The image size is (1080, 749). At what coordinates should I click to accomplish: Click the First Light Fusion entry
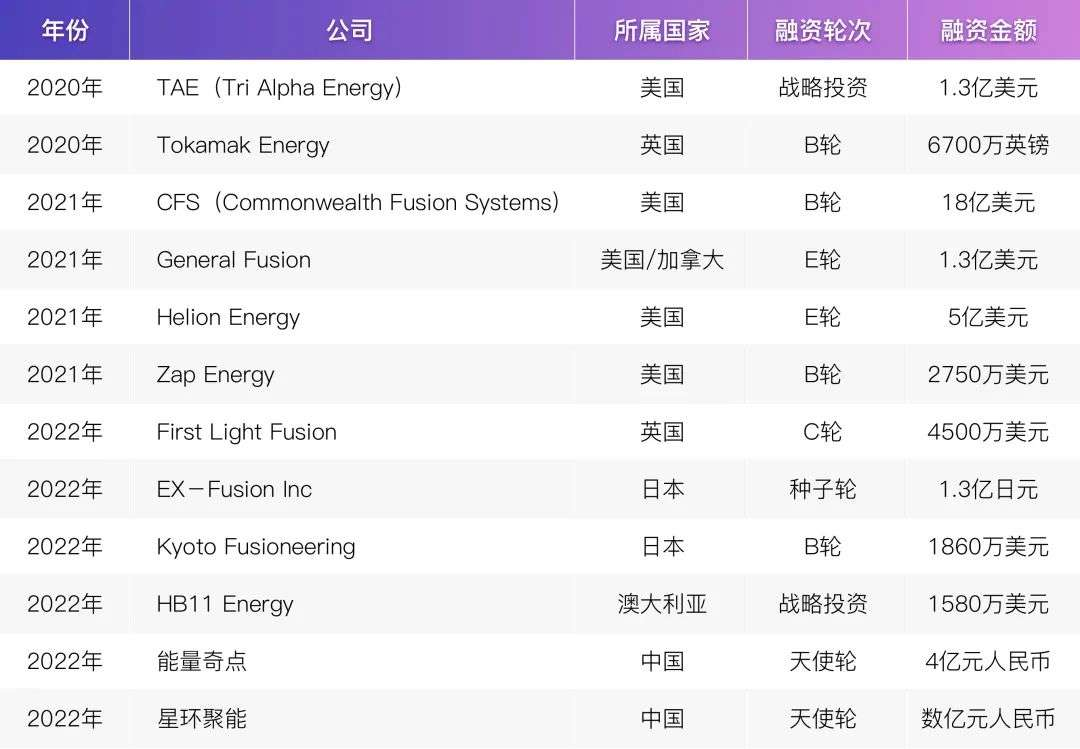[247, 432]
